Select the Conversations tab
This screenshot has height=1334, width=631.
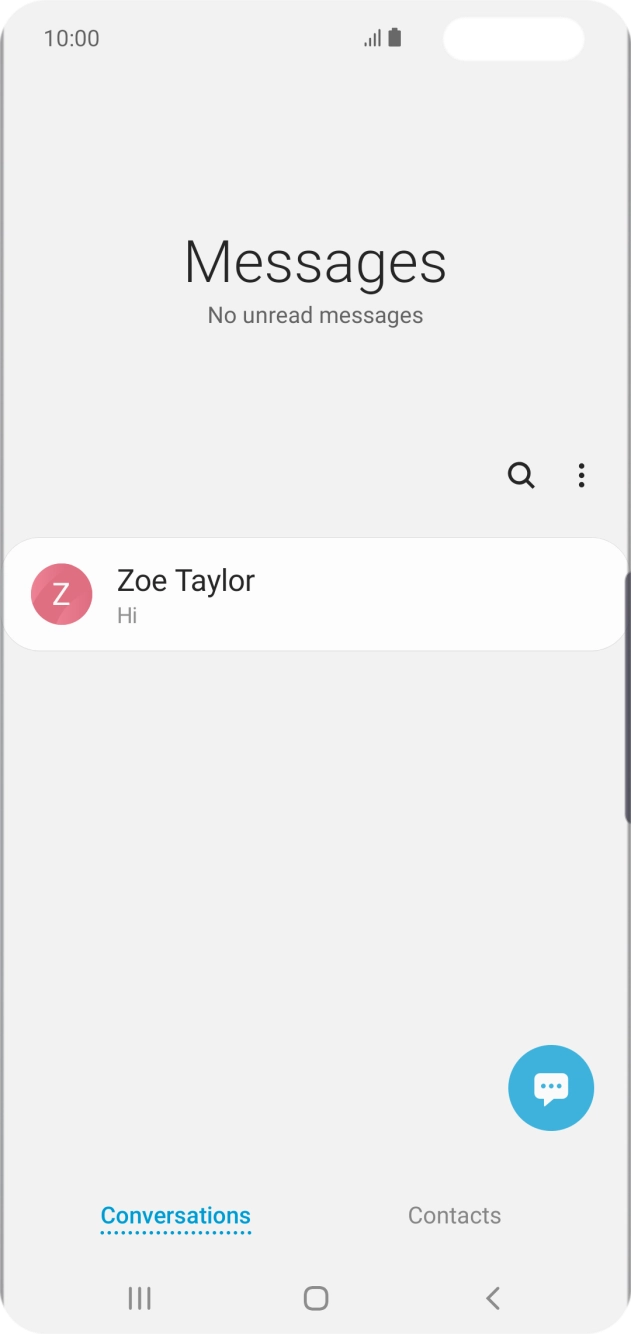coord(175,1215)
